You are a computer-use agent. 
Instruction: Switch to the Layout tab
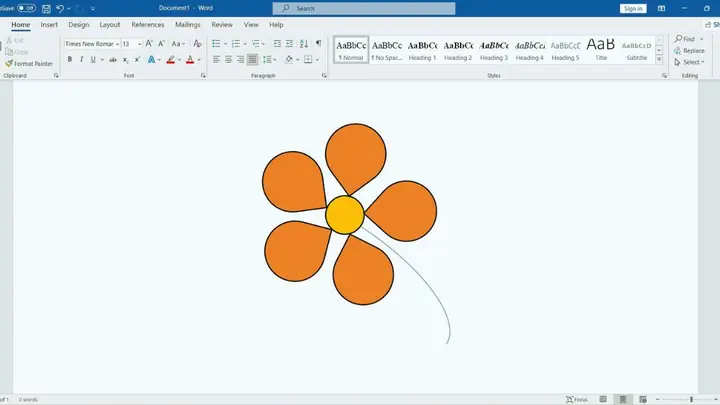coord(110,25)
